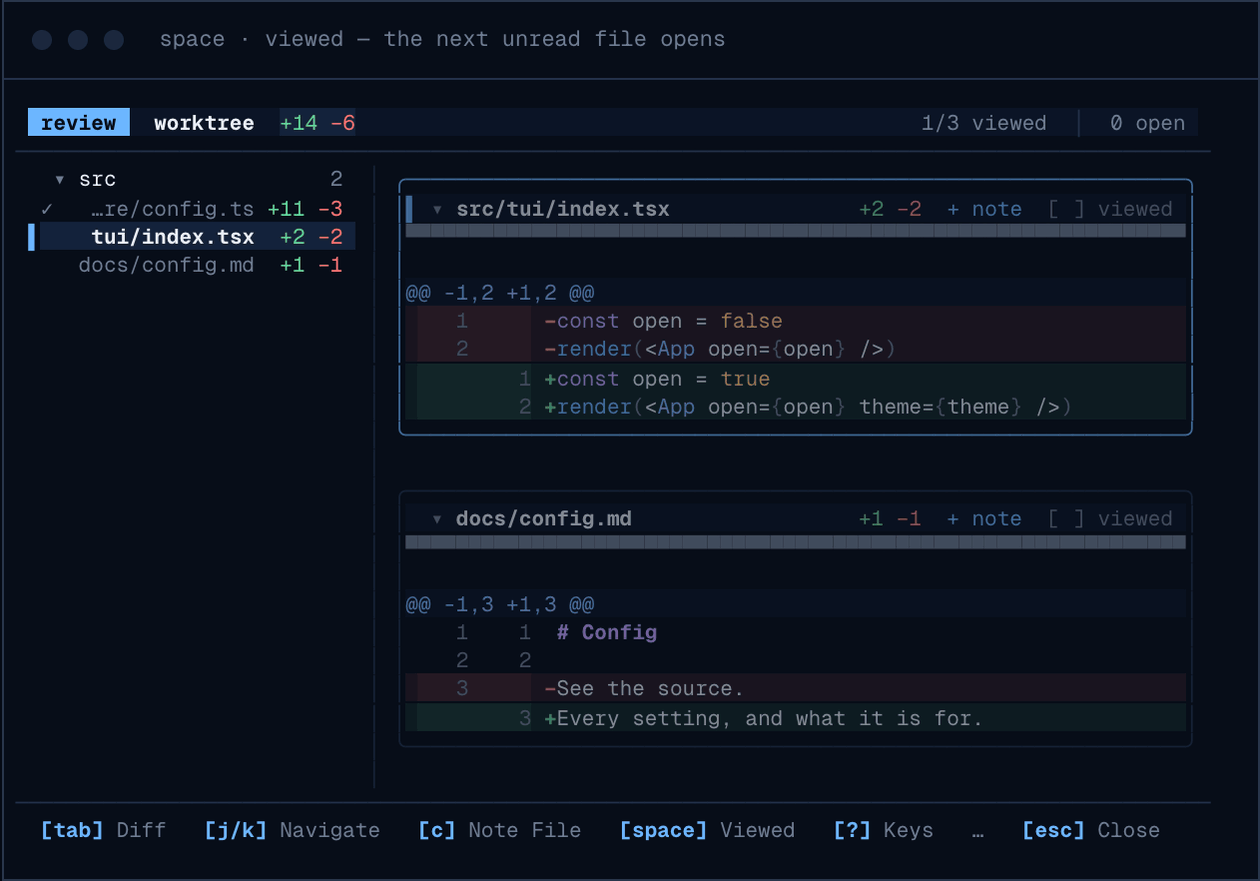Click the +1 -1 stats in config.md header
Viewport: 1260px width, 881px height.
(890, 519)
